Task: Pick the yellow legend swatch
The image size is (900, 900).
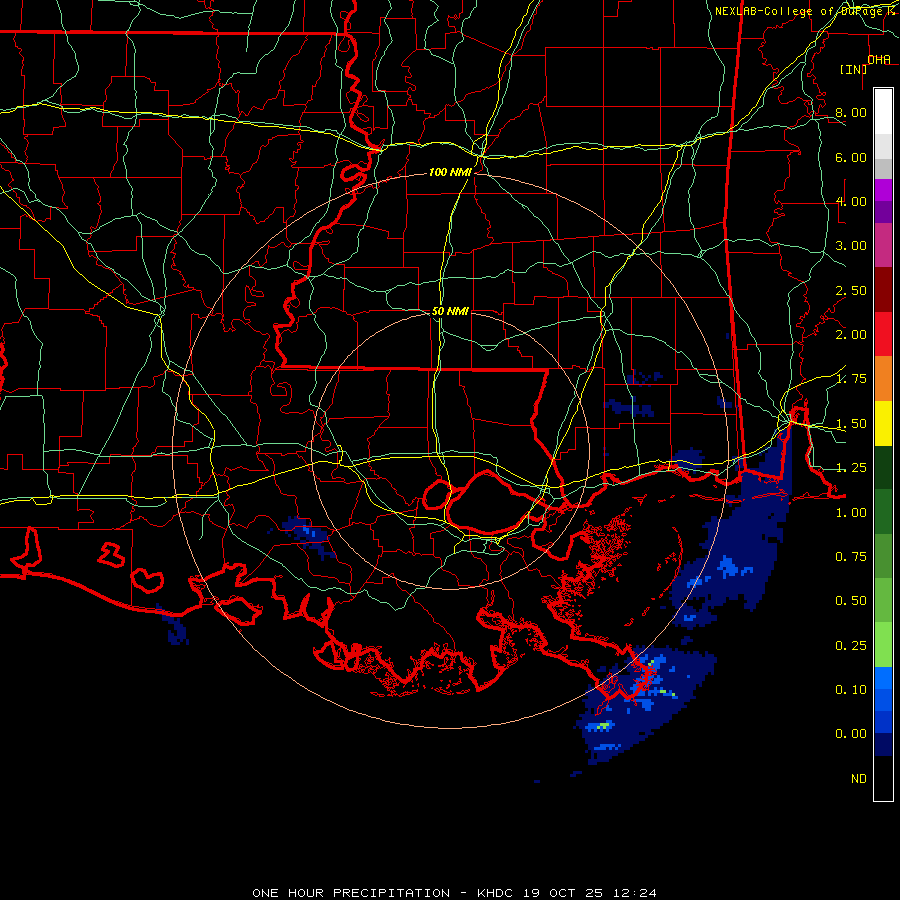Action: click(x=883, y=423)
